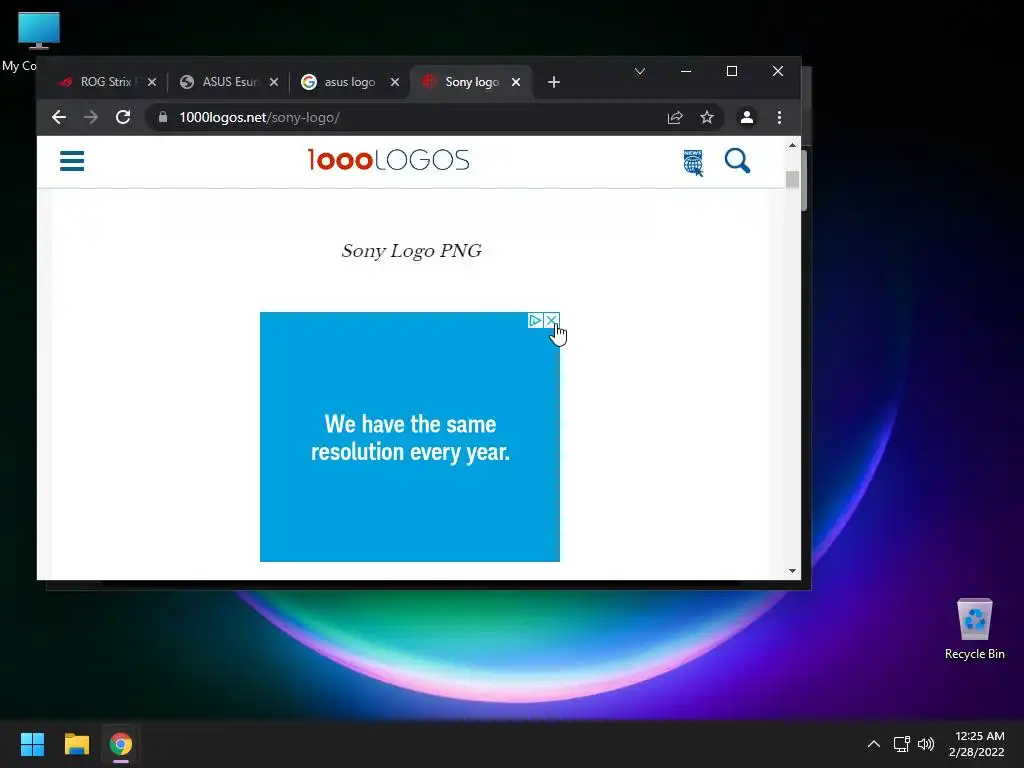Open the site search magnifier
1024x768 pixels.
(737, 161)
